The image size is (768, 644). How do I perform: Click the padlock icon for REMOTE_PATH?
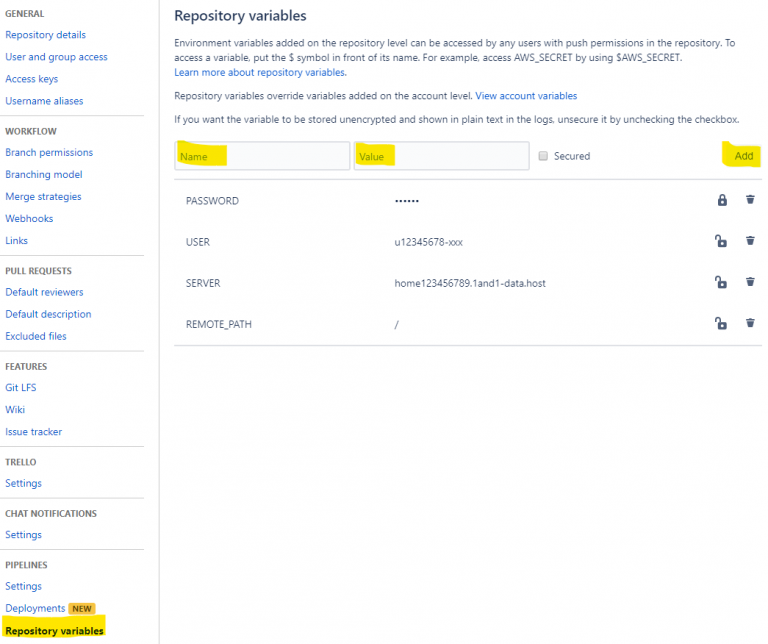(x=721, y=323)
